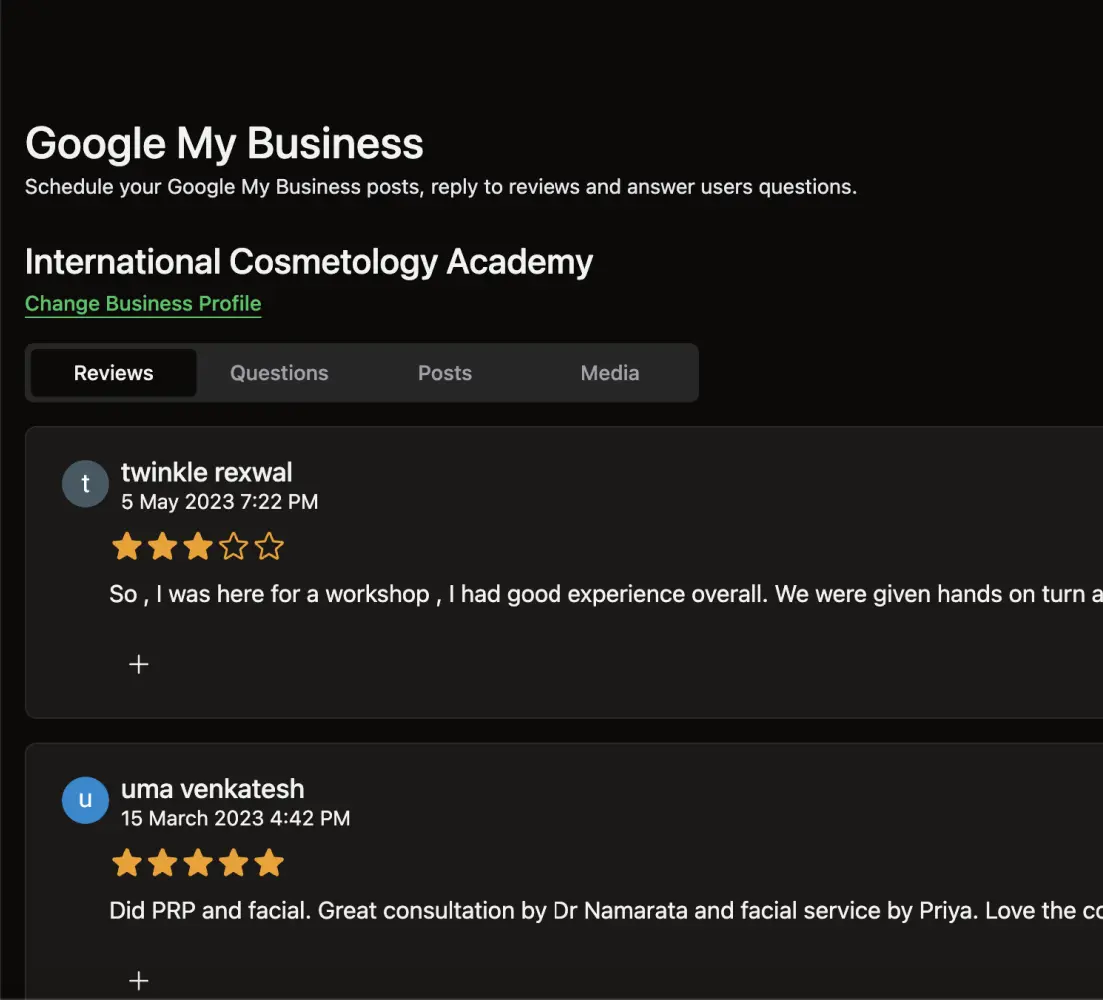Click reviewer name uma venkatesh
Screen dimensions: 1103x1000
212,788
